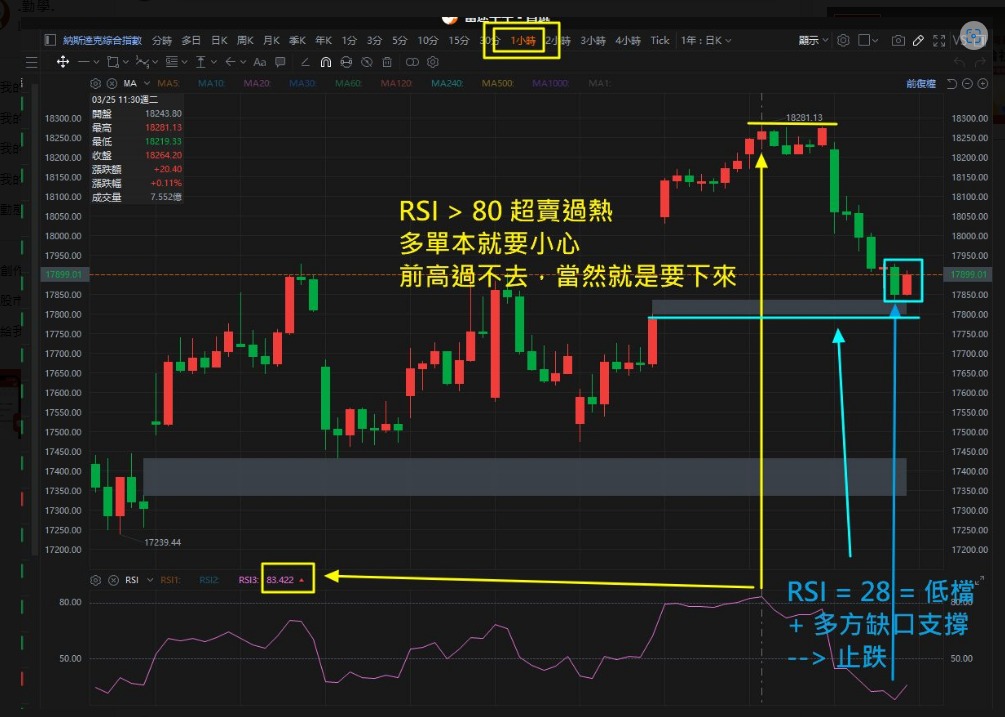Toggle the left sidebar panel icon
This screenshot has height=717, width=1005.
[50, 40]
